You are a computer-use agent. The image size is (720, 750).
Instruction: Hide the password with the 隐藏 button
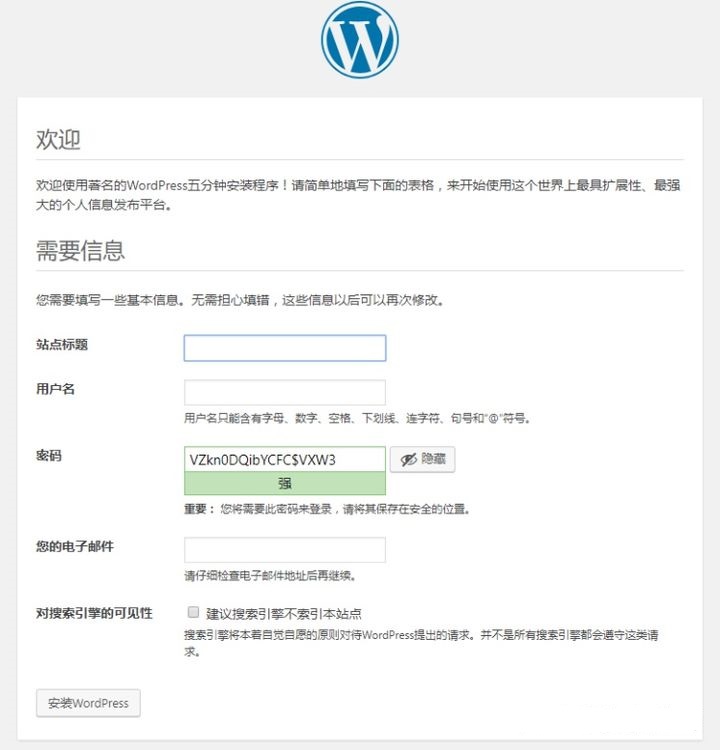click(422, 460)
